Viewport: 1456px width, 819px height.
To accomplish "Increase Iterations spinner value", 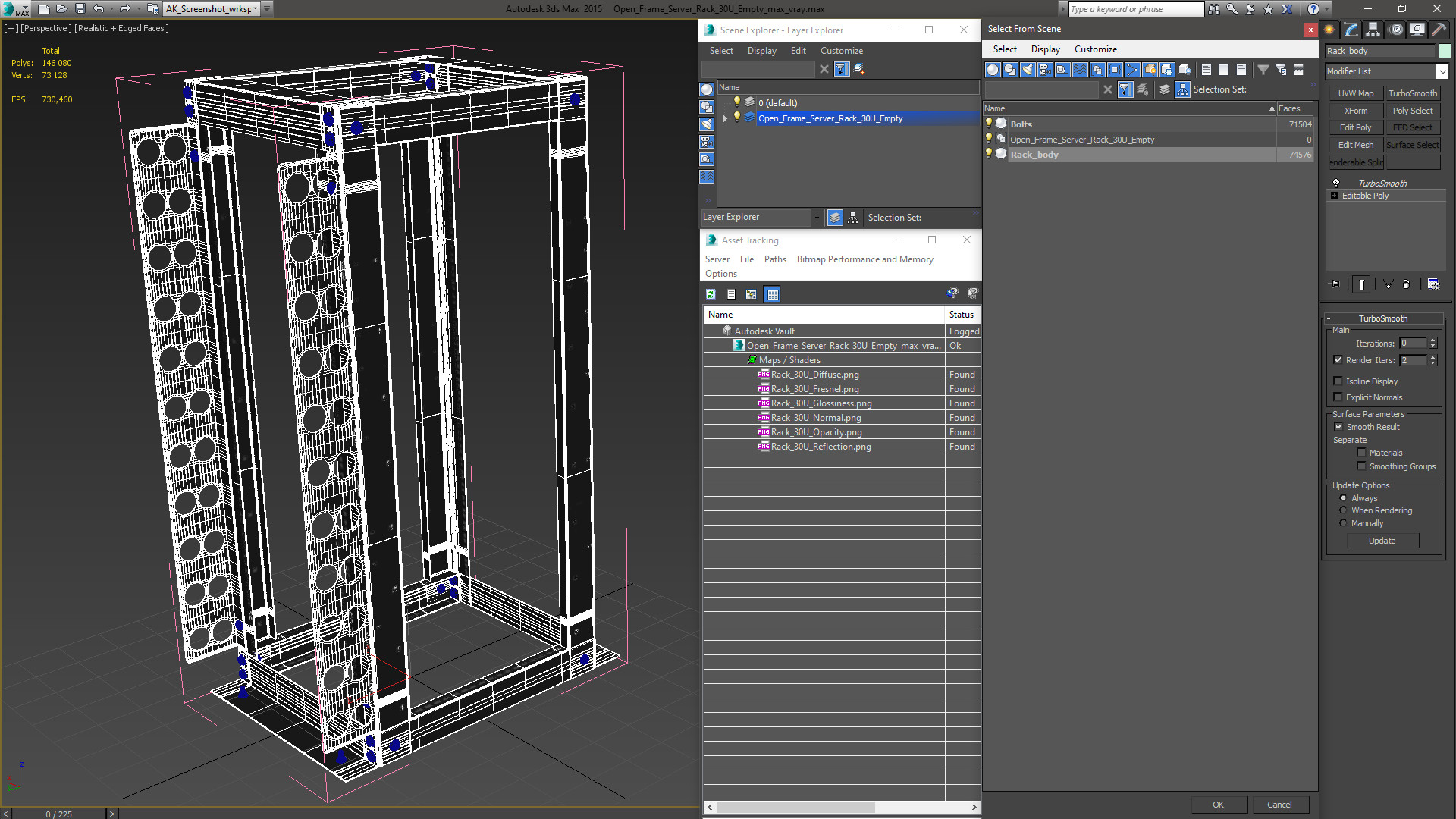I will click(x=1433, y=340).
